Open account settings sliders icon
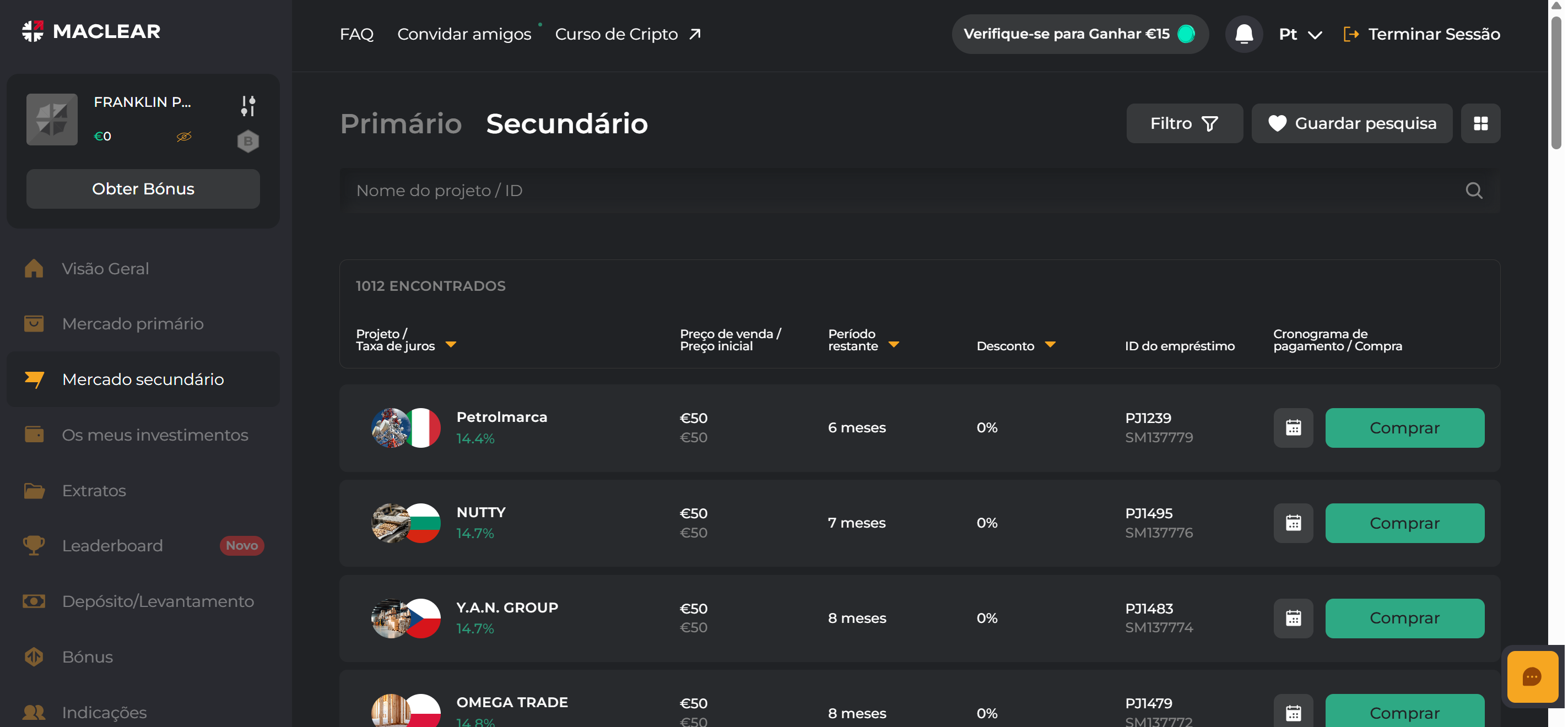 248,106
